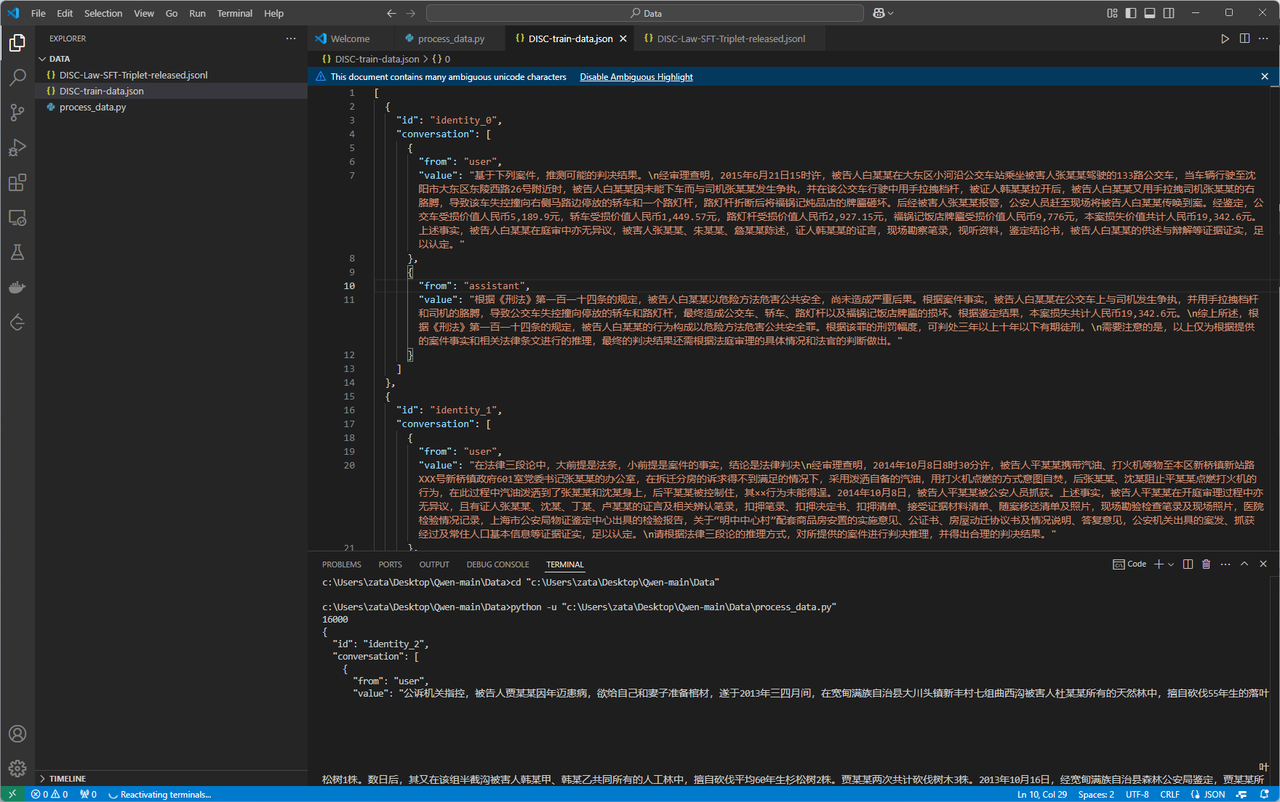Switch to DISC-Law-SFT-Triplet-released.jsonl editor tab

tap(731, 39)
